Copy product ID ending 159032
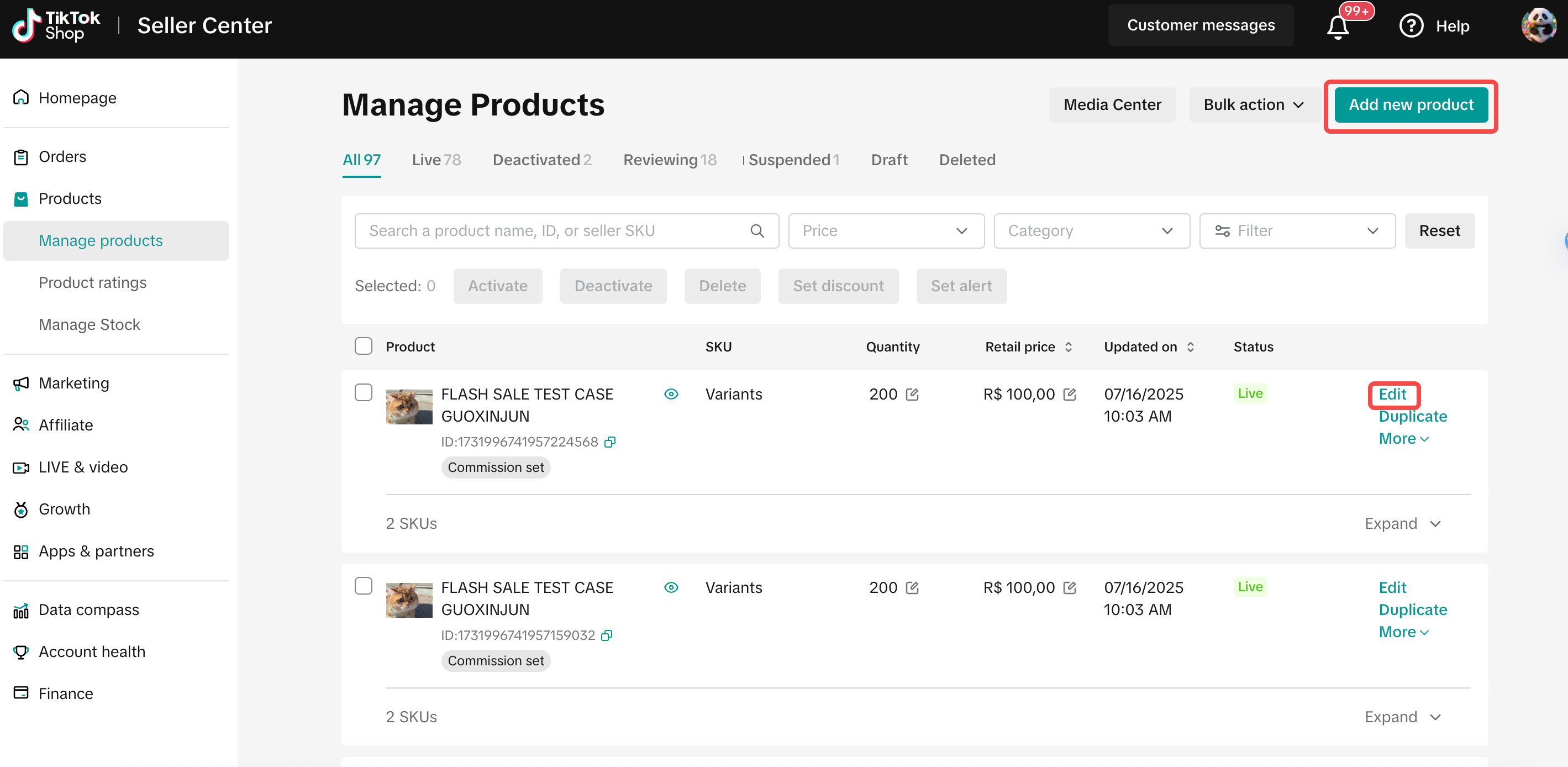The height and width of the screenshot is (767, 1568). tap(606, 635)
